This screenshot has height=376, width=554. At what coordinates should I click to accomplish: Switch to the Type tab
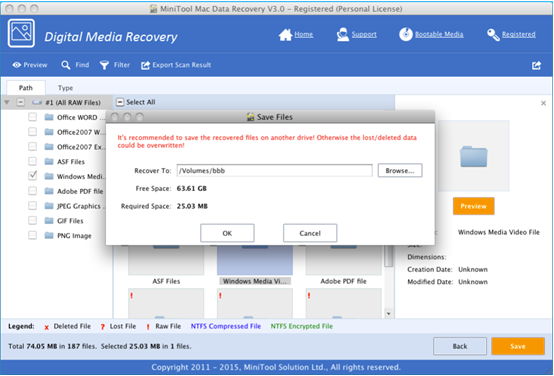point(65,88)
